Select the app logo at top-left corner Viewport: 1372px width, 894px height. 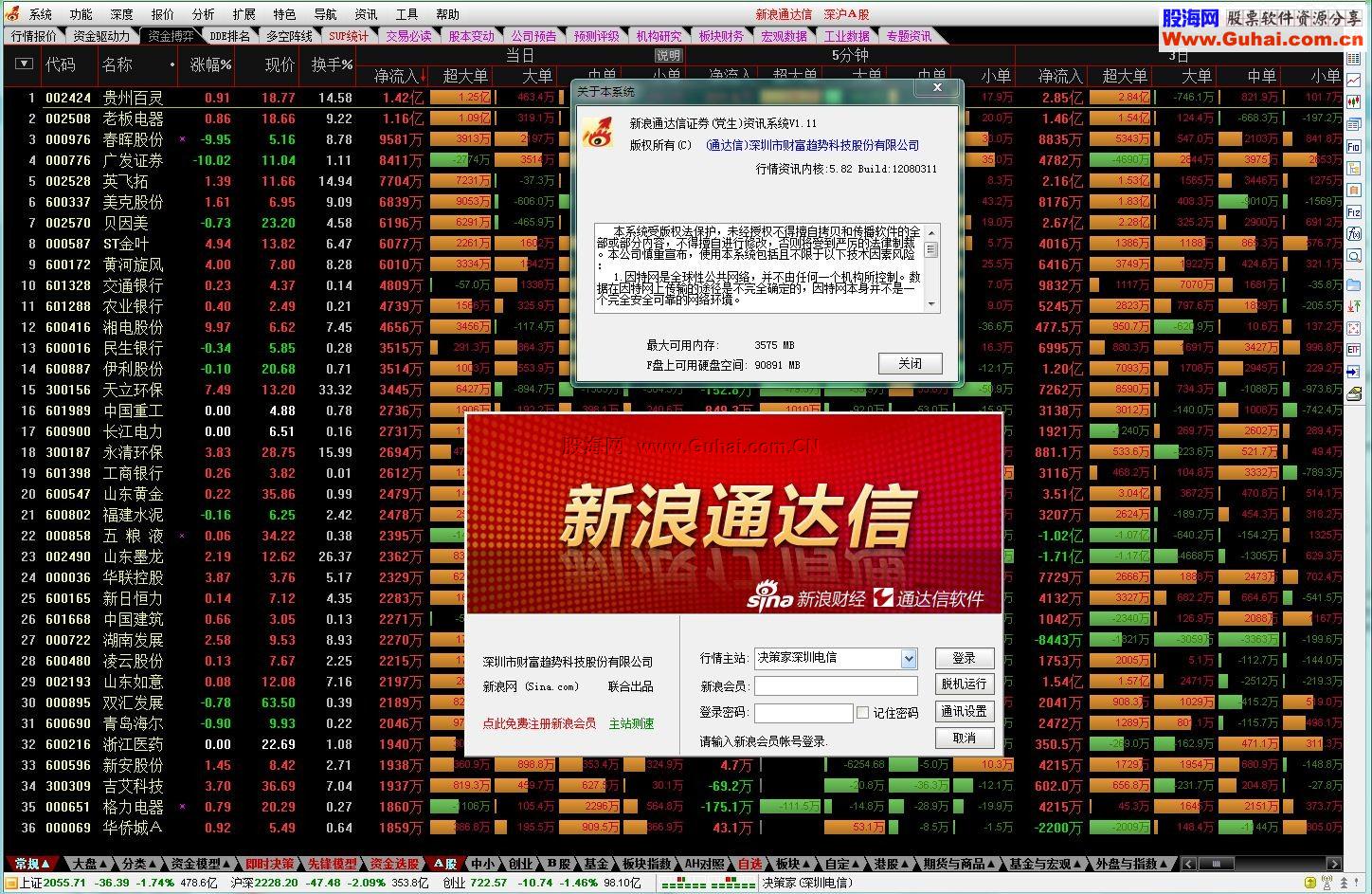pos(12,13)
